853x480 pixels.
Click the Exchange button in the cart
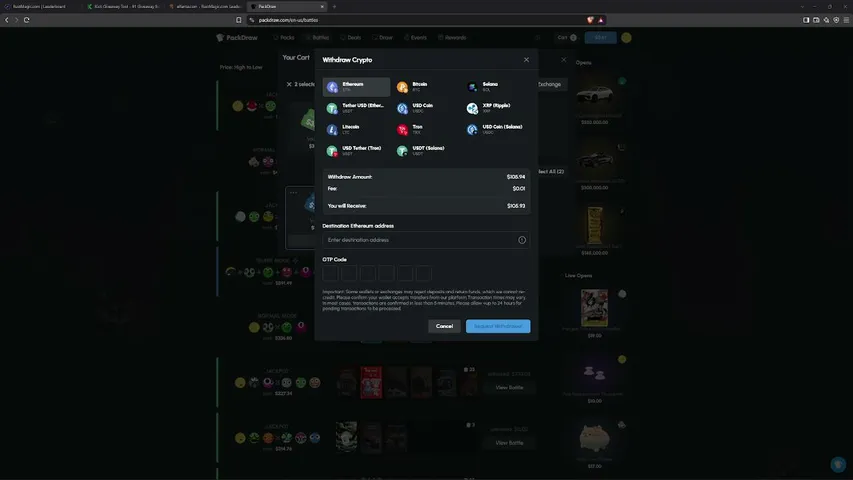point(549,84)
